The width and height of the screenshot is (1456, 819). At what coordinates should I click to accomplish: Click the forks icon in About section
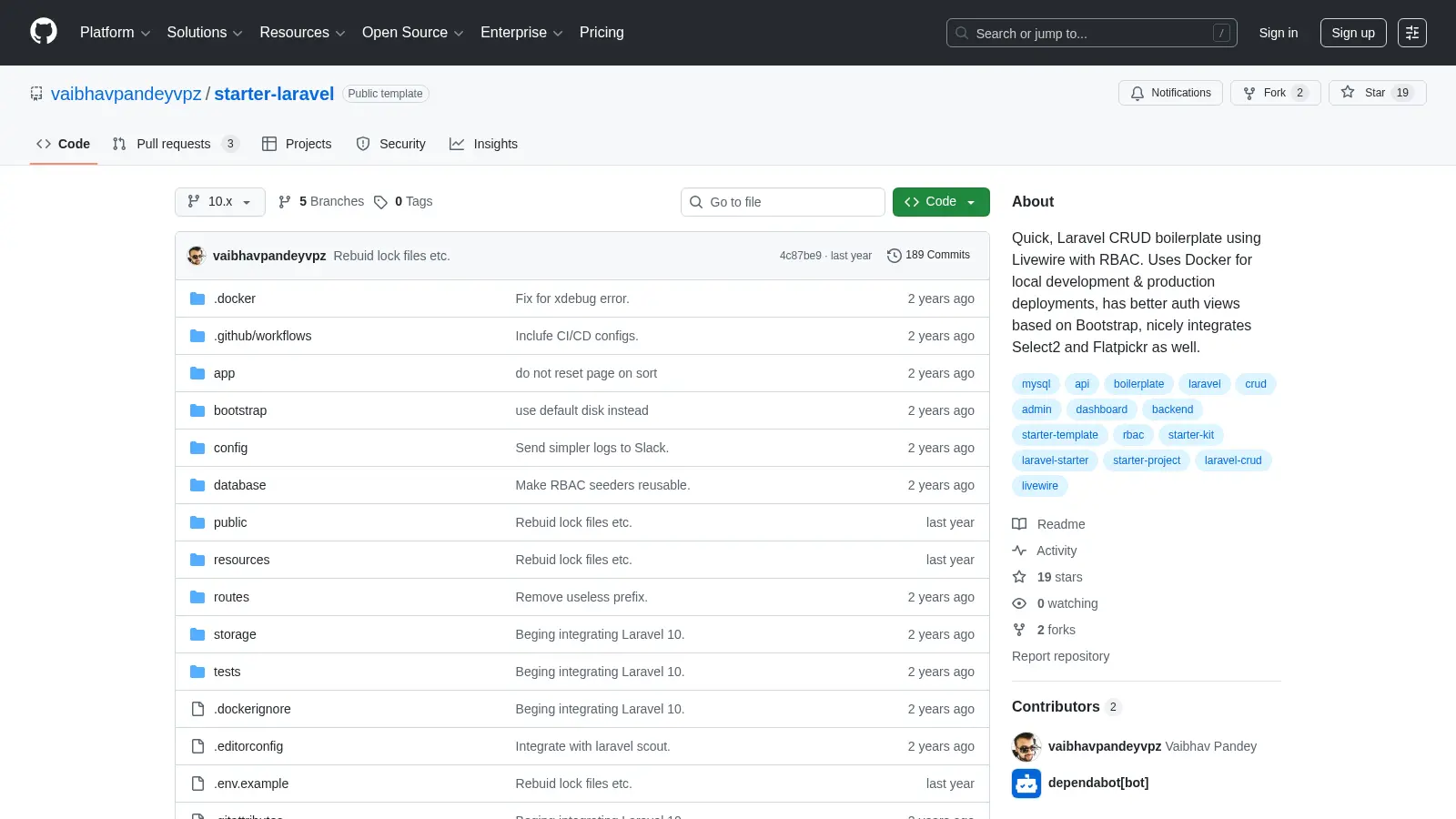point(1019,630)
